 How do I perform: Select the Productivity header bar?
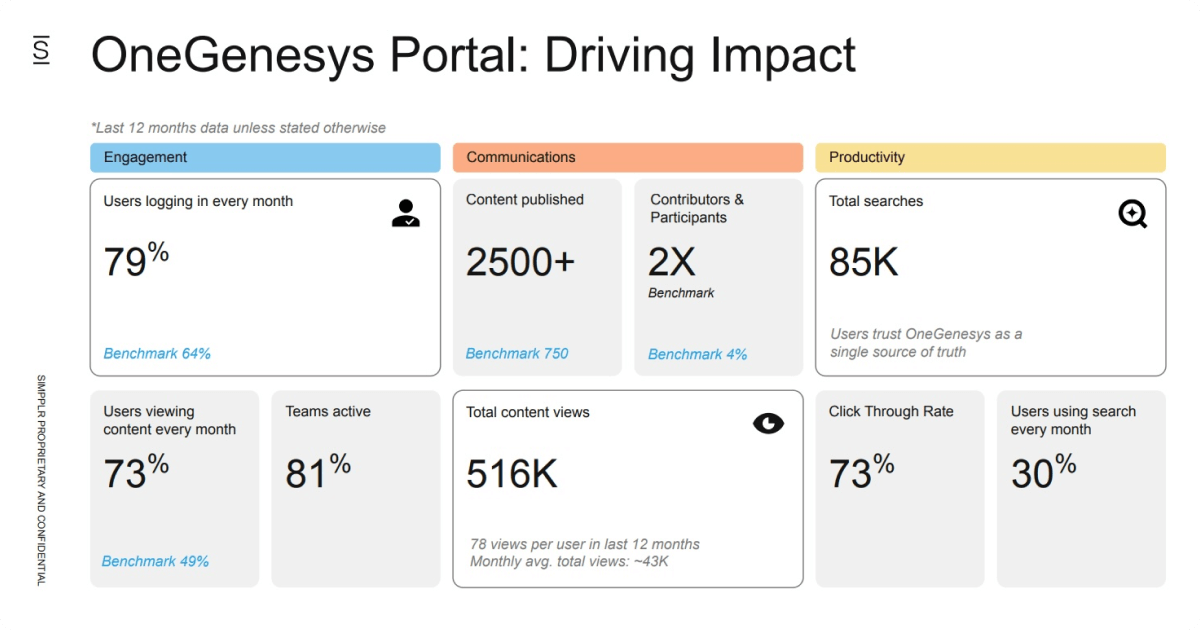click(x=990, y=157)
